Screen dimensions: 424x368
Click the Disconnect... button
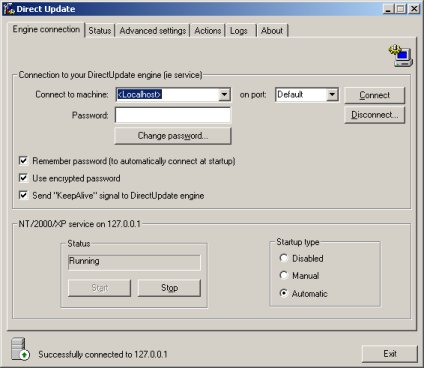pos(375,115)
